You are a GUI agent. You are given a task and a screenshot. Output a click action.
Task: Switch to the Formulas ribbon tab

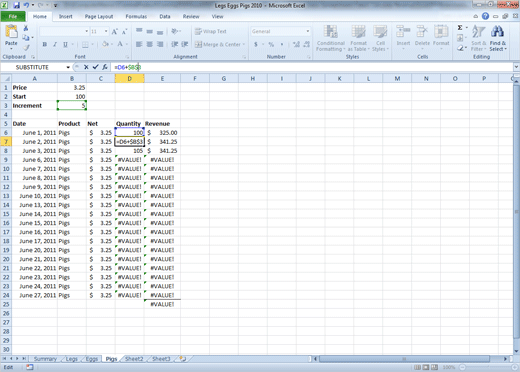(x=136, y=16)
